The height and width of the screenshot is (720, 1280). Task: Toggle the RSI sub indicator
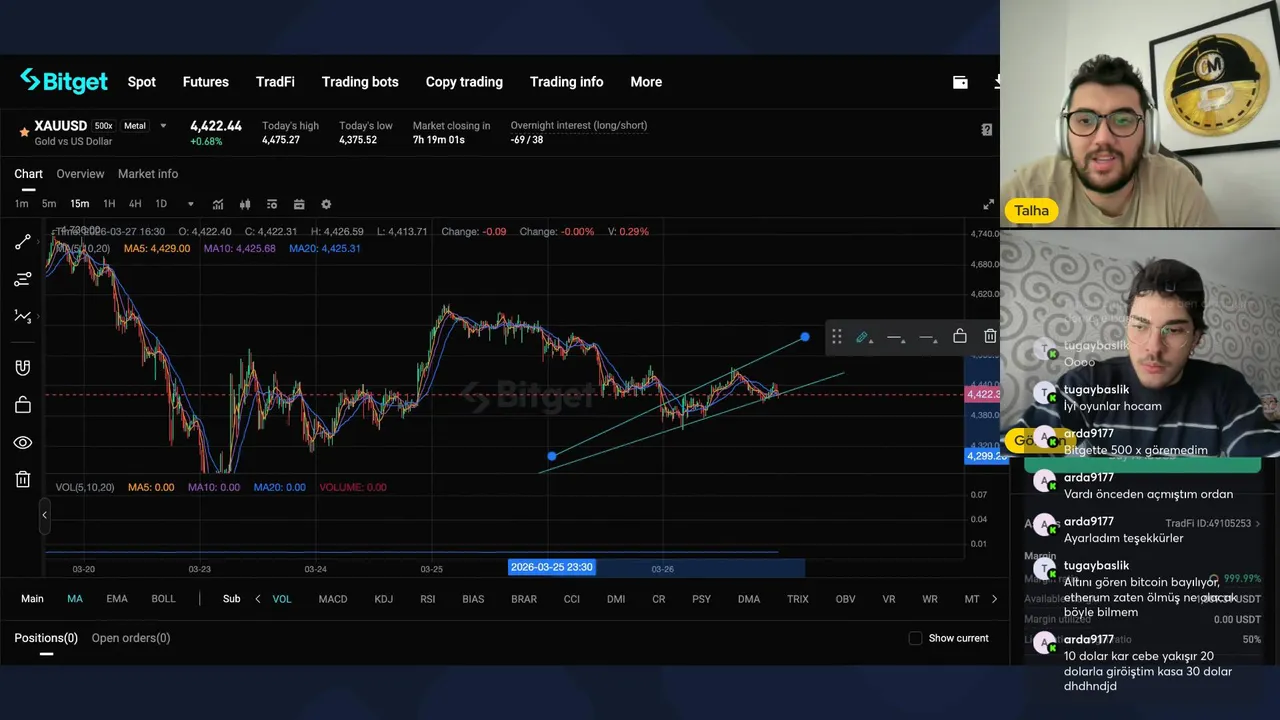428,599
